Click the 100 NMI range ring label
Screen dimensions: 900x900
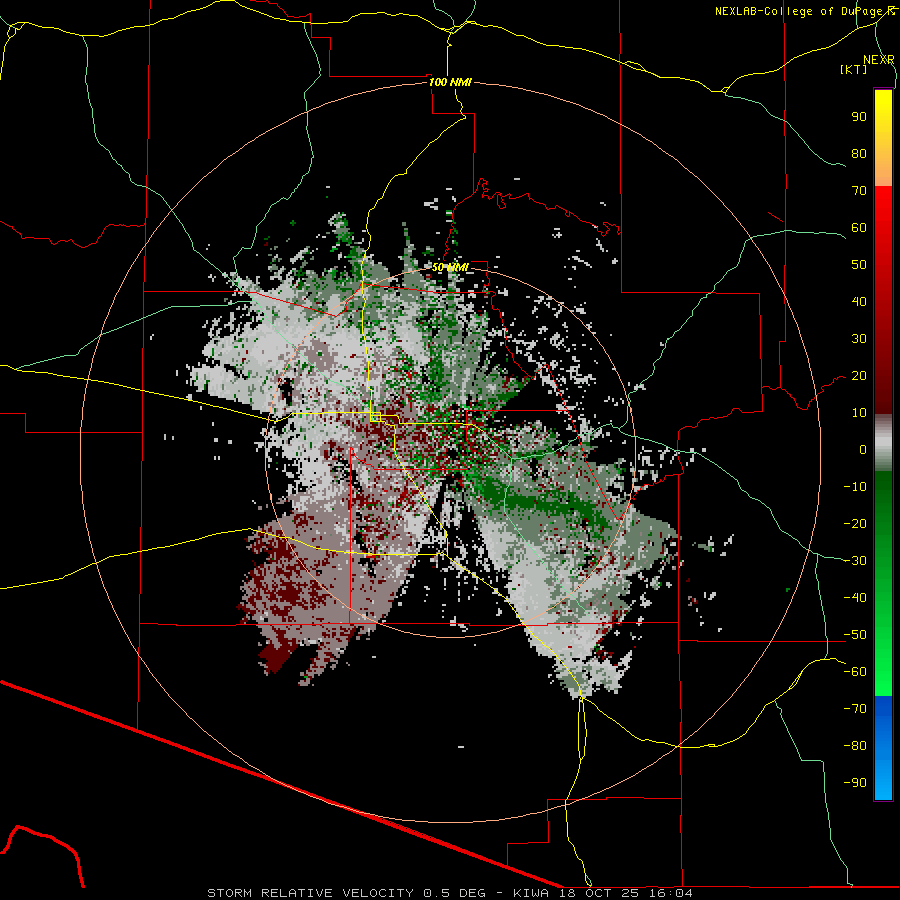point(450,82)
